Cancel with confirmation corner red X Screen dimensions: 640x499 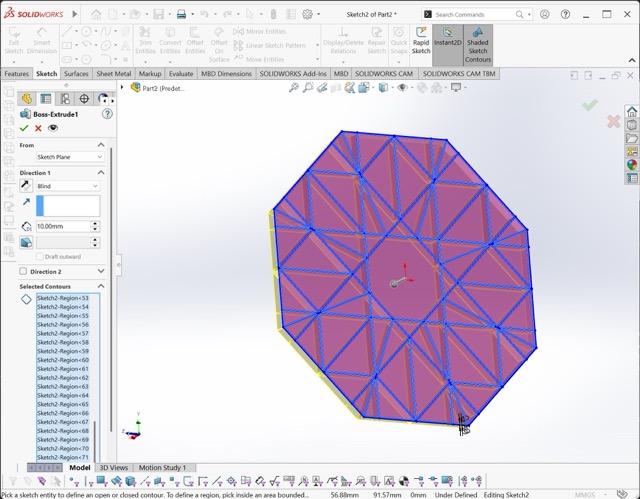click(x=613, y=122)
